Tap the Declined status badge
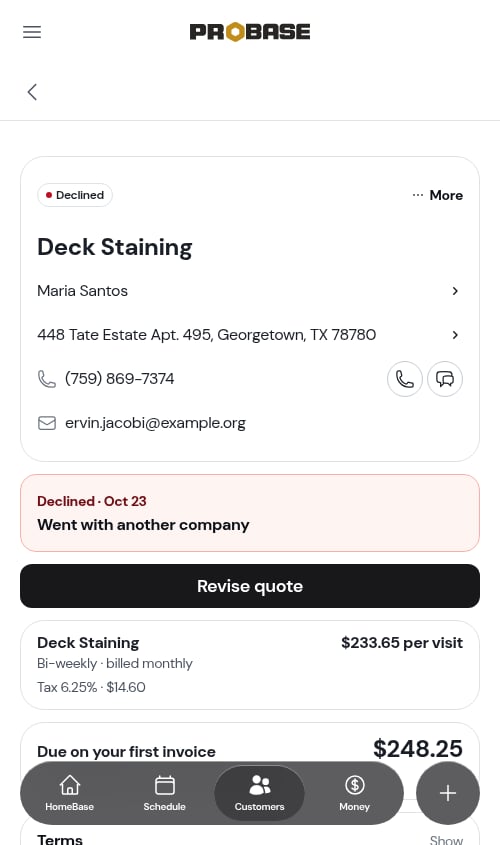Viewport: 500px width, 845px height. pos(75,195)
